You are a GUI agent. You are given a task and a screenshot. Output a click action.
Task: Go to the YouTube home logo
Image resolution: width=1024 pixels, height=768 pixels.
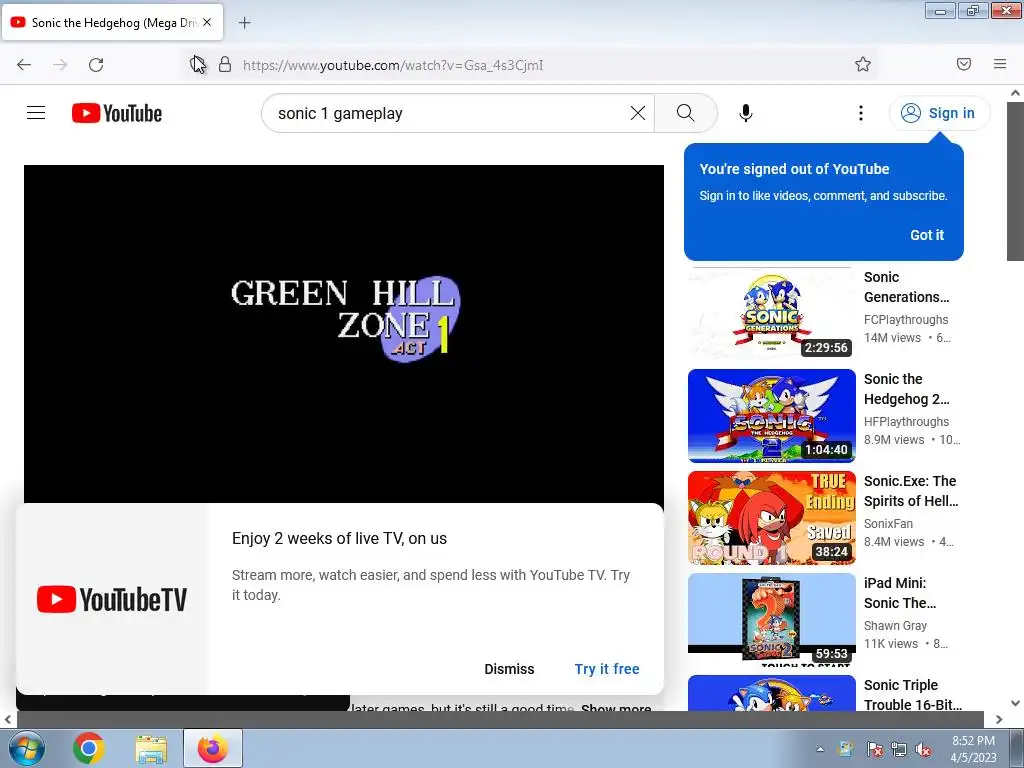[117, 113]
